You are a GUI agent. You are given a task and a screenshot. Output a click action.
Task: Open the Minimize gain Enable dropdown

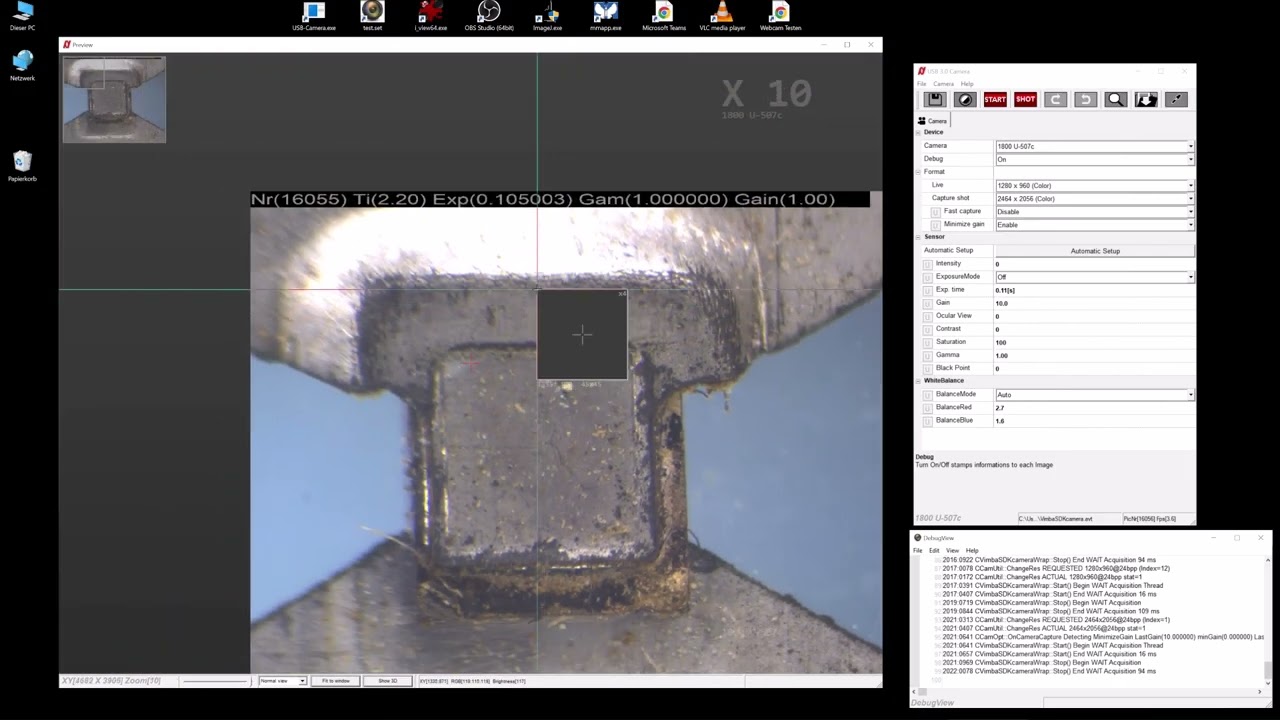1094,225
